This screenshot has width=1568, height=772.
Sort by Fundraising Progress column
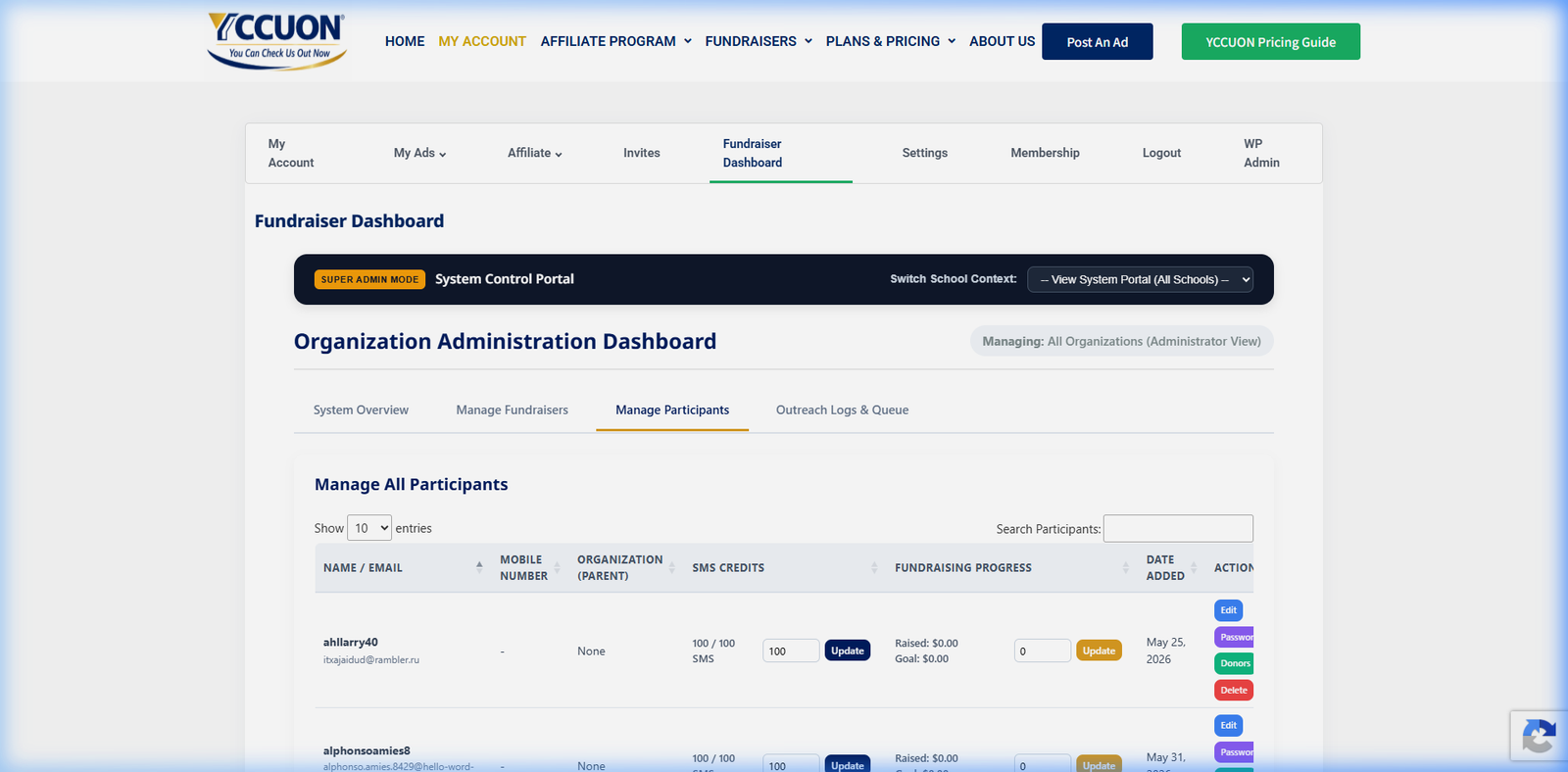point(1012,567)
